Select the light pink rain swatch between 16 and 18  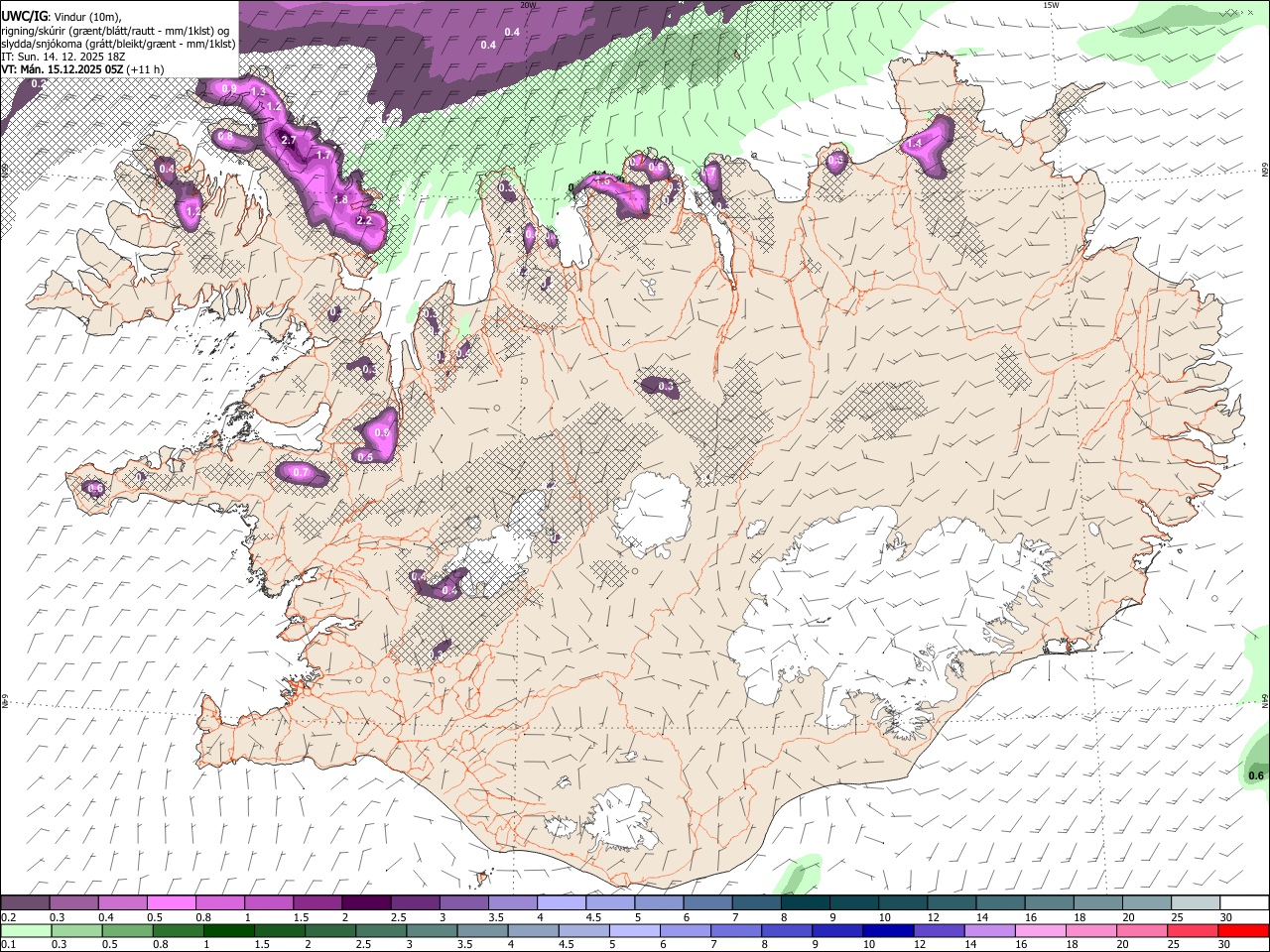coord(1040,931)
